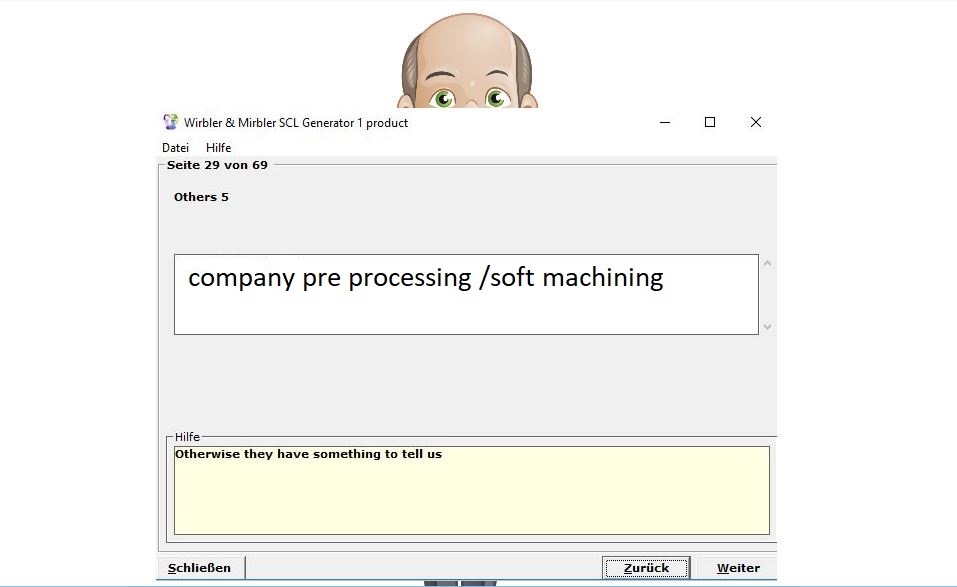
Task: Click the mascot's right green eye
Action: [x=496, y=98]
